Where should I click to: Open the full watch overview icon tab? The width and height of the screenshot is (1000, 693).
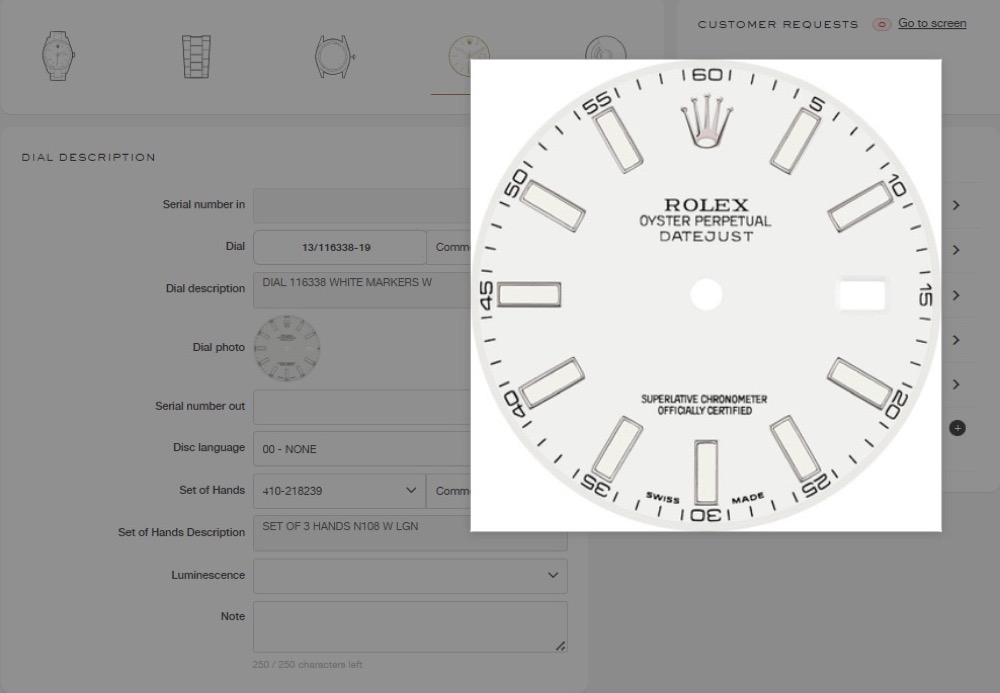(x=57, y=56)
